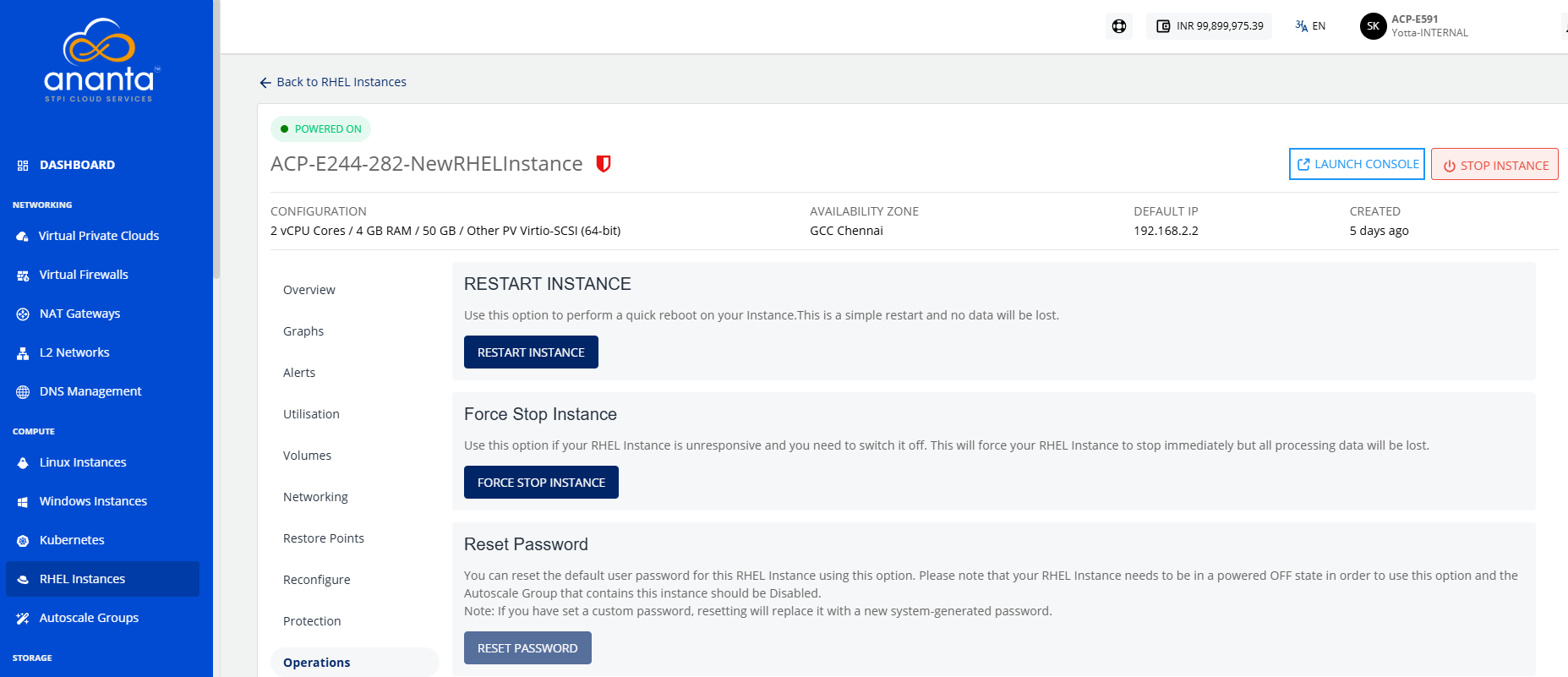The width and height of the screenshot is (1568, 677).
Task: Click the default IP 192.168.2.2
Action: (x=1166, y=231)
